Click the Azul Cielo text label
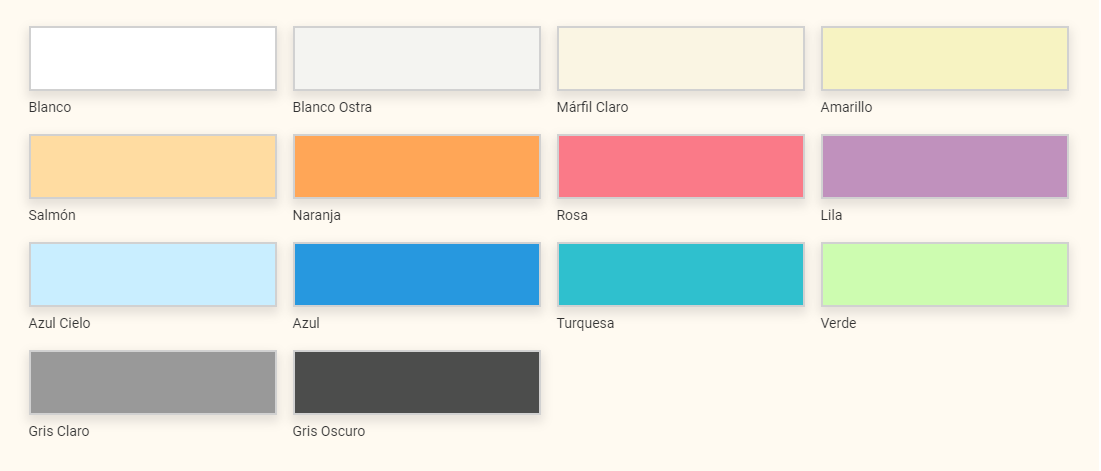 (60, 324)
